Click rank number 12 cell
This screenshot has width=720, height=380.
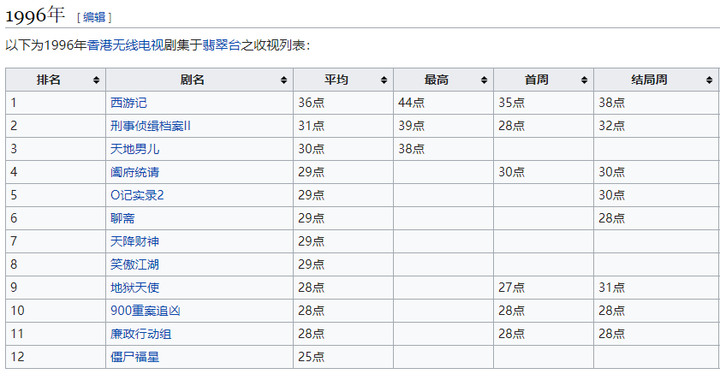coord(56,357)
